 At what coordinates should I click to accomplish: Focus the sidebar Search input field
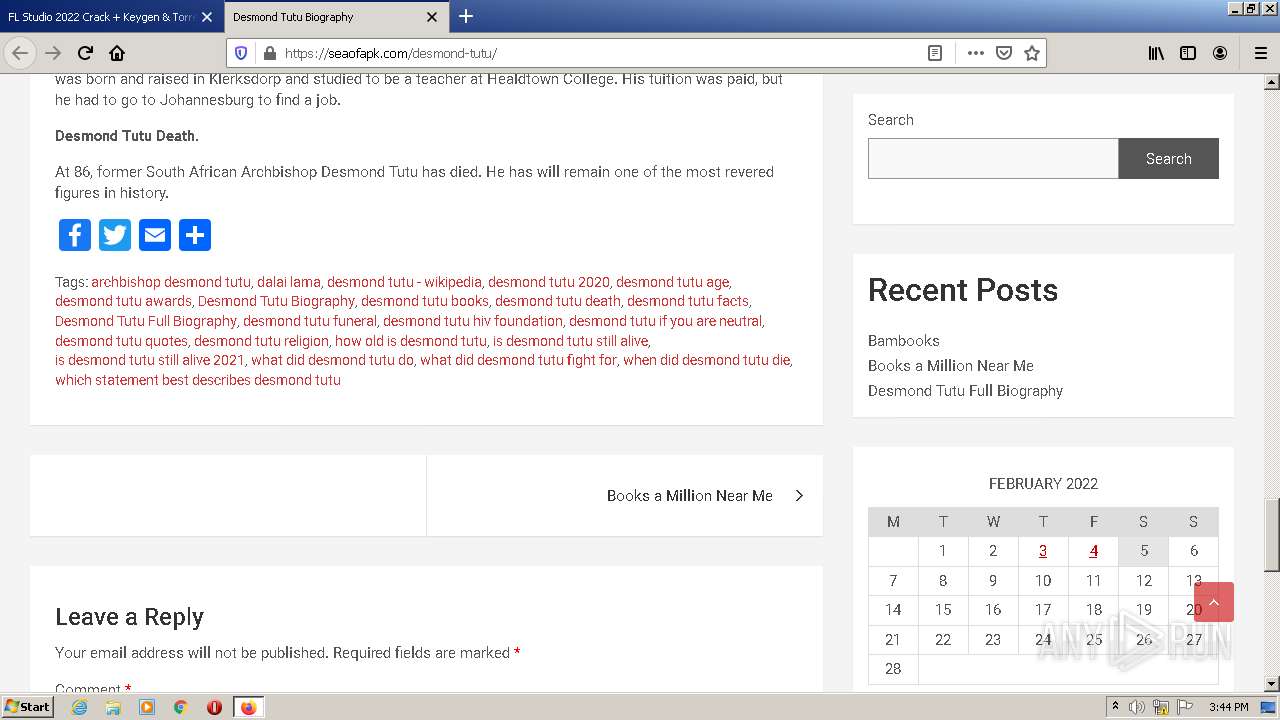993,158
